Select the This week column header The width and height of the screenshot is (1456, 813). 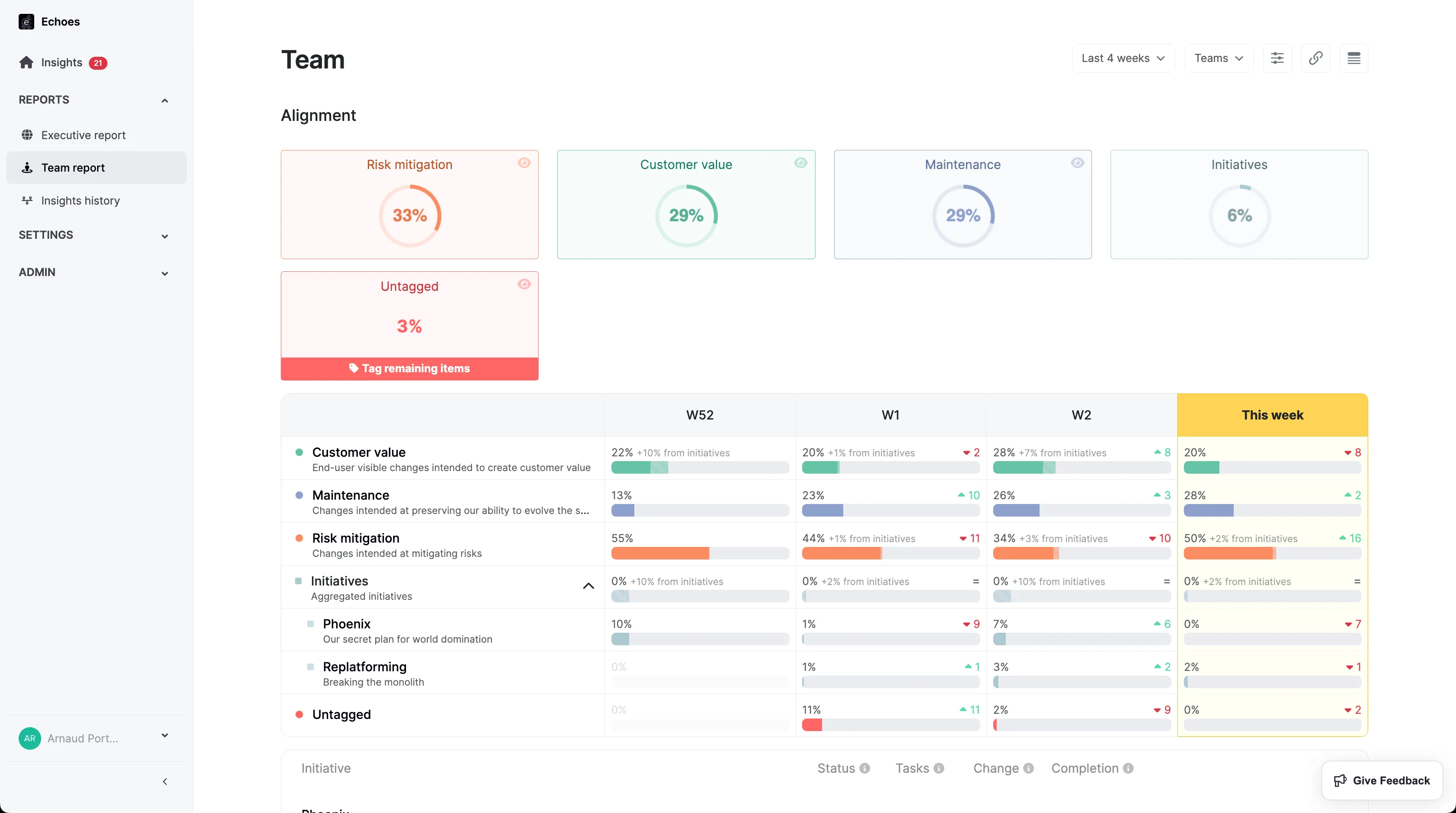(1272, 415)
